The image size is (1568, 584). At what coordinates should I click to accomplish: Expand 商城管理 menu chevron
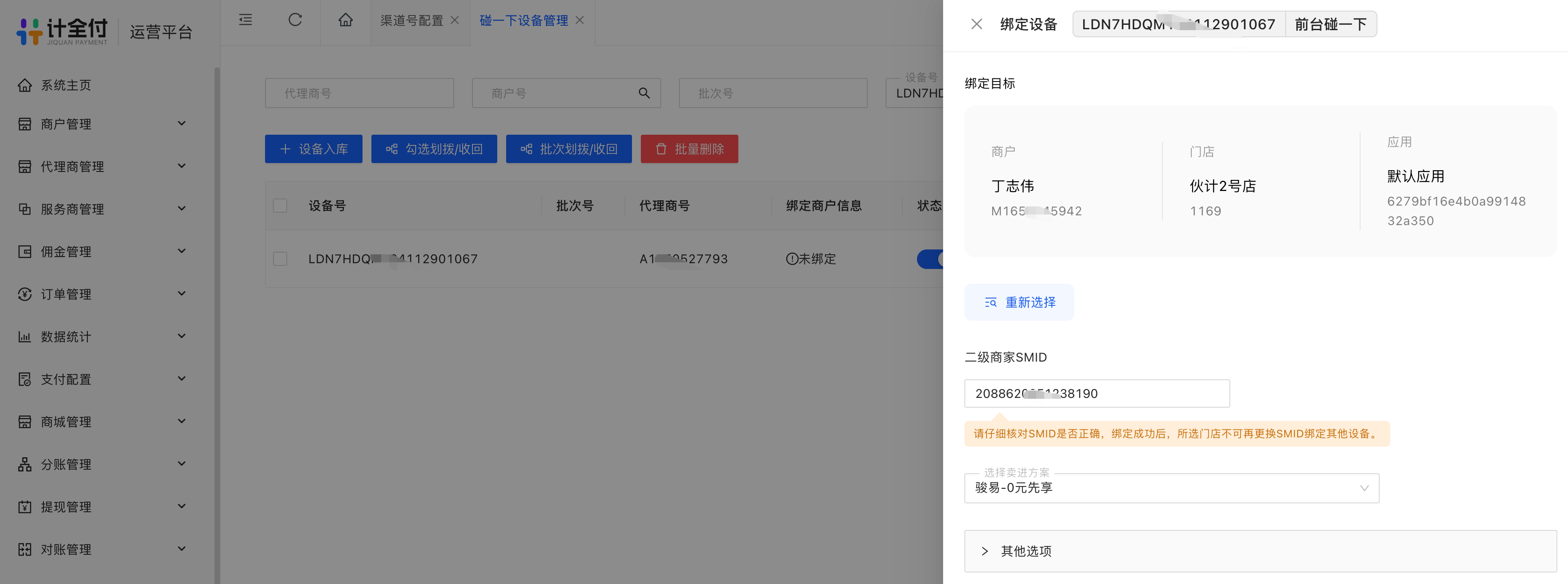pyautogui.click(x=181, y=421)
